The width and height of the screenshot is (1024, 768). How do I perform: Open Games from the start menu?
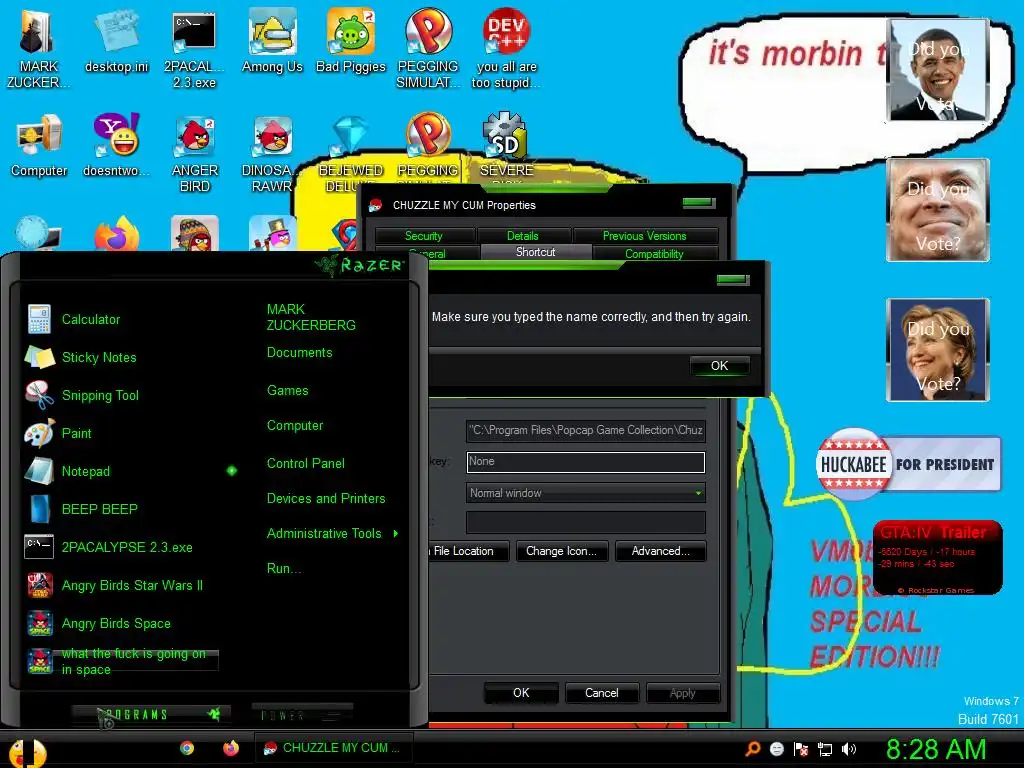[x=287, y=391]
